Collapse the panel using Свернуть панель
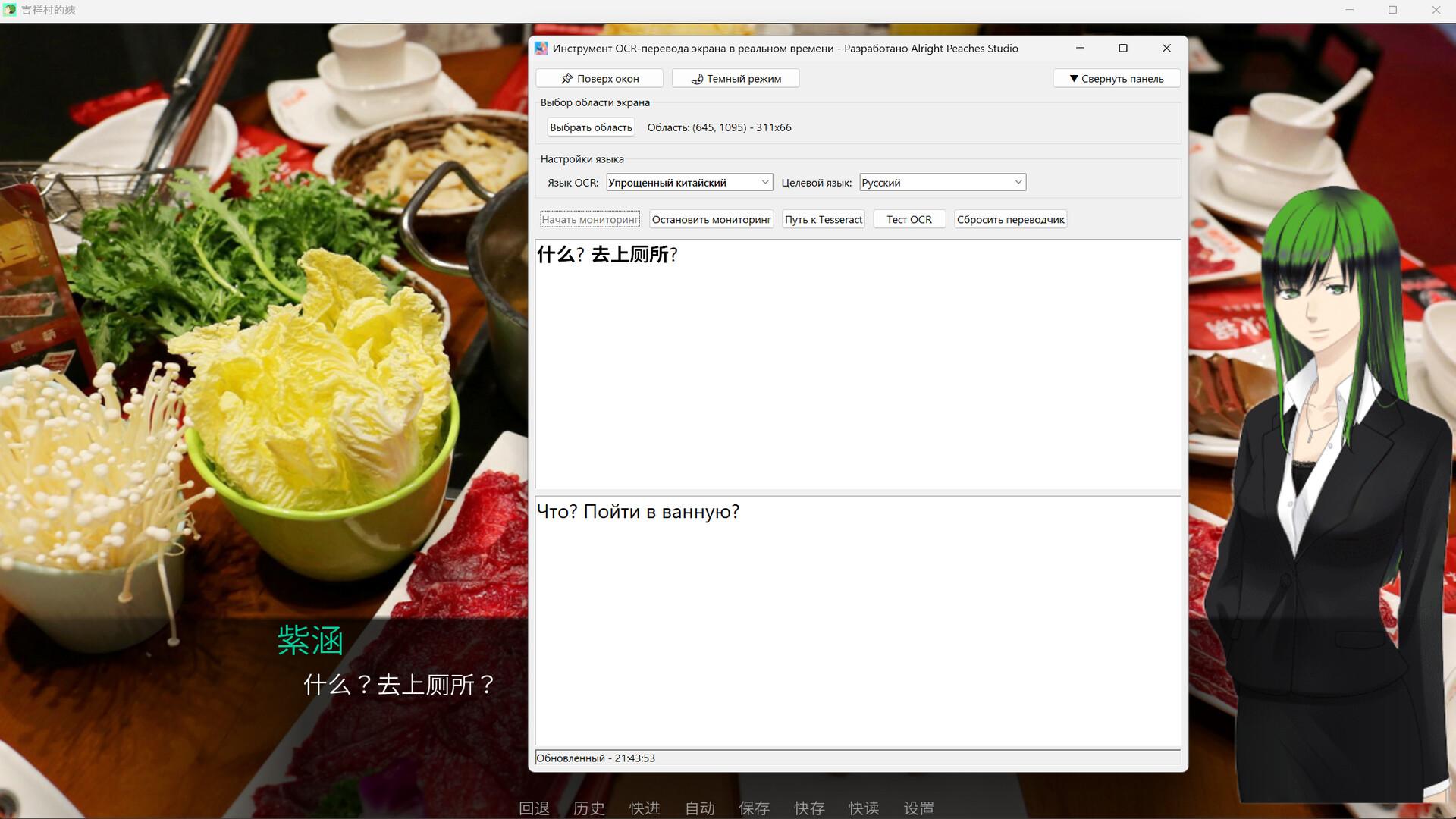The image size is (1456, 819). coord(1116,78)
